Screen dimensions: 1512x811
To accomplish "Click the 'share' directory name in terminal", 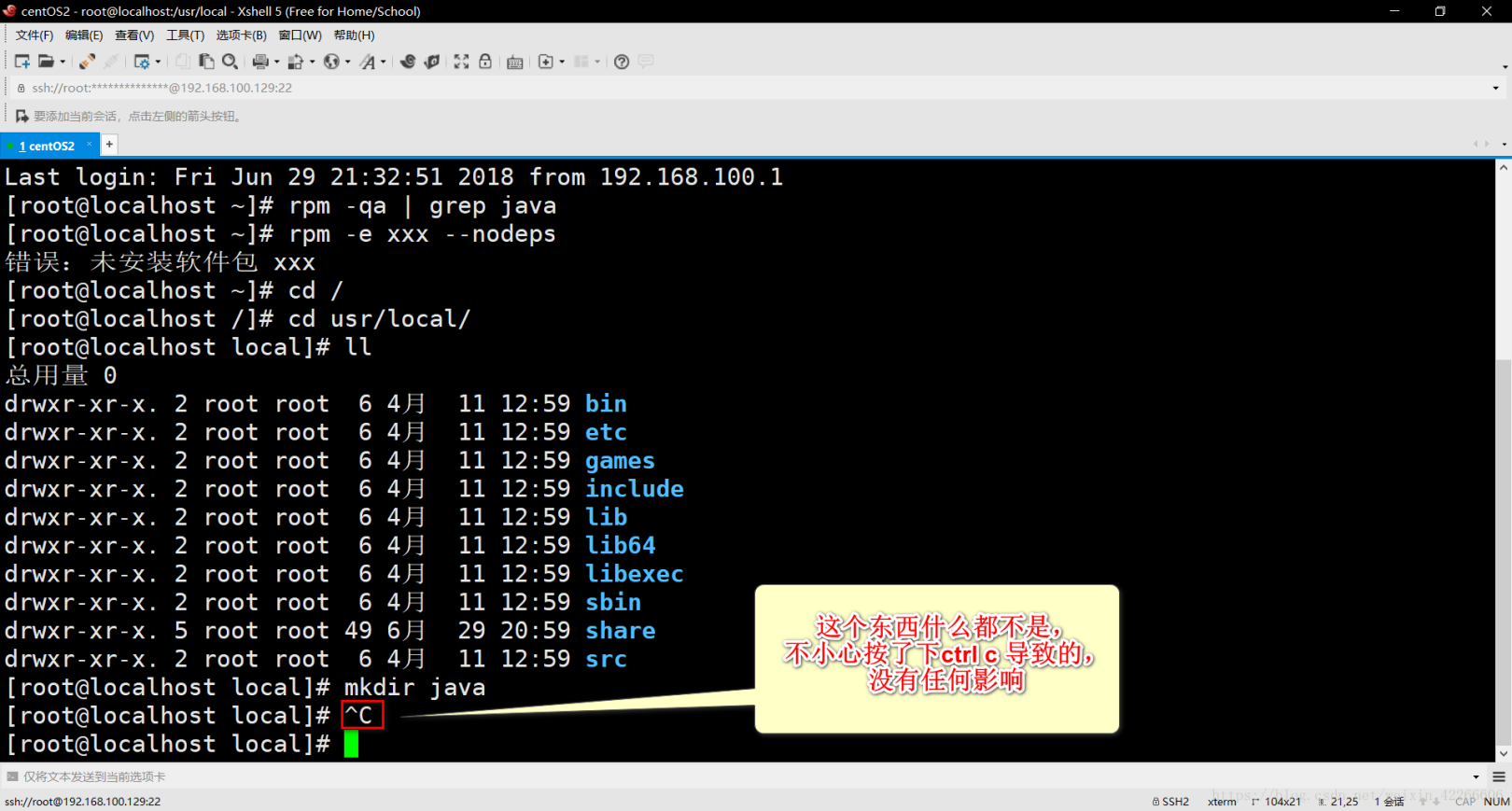I will pos(621,631).
